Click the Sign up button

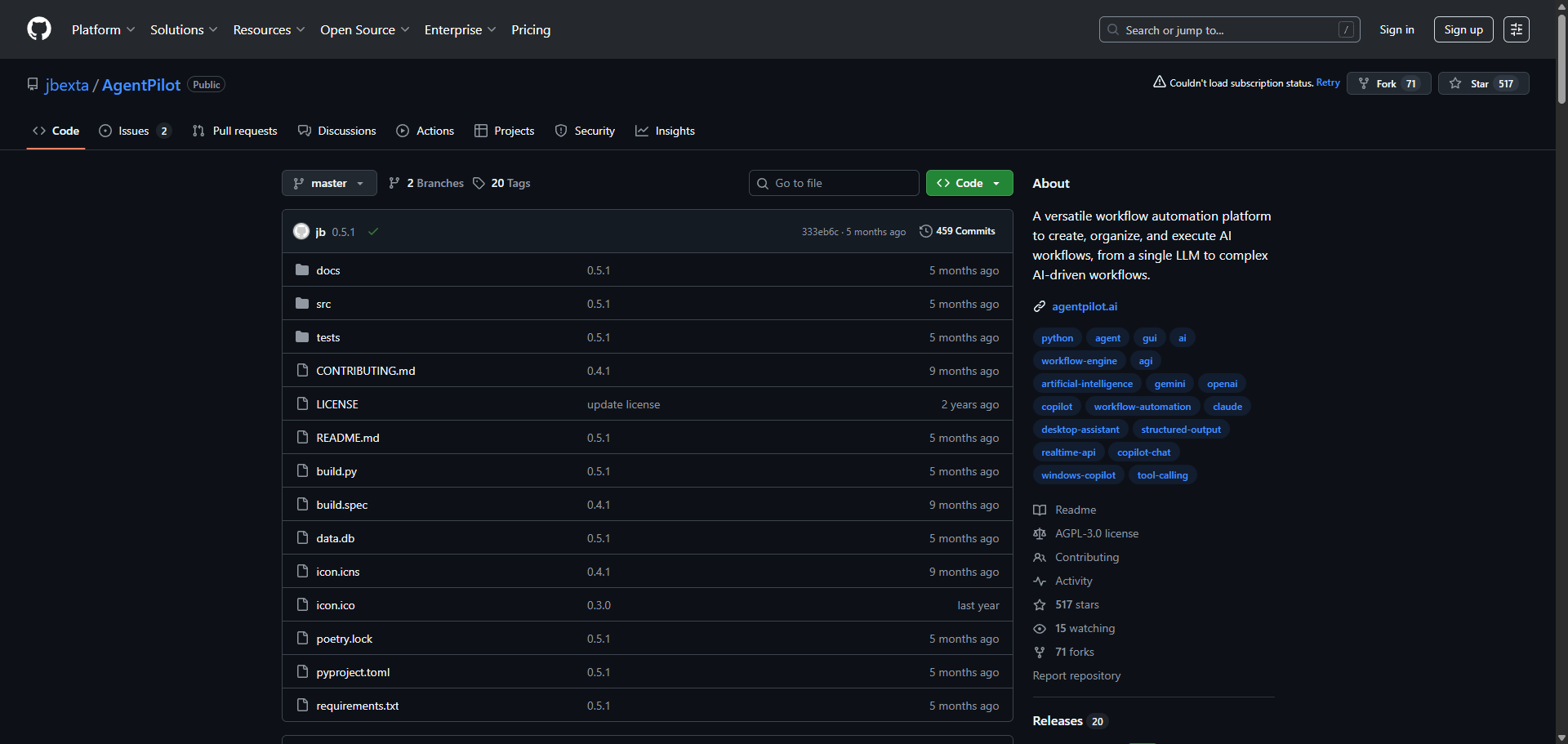1463,29
